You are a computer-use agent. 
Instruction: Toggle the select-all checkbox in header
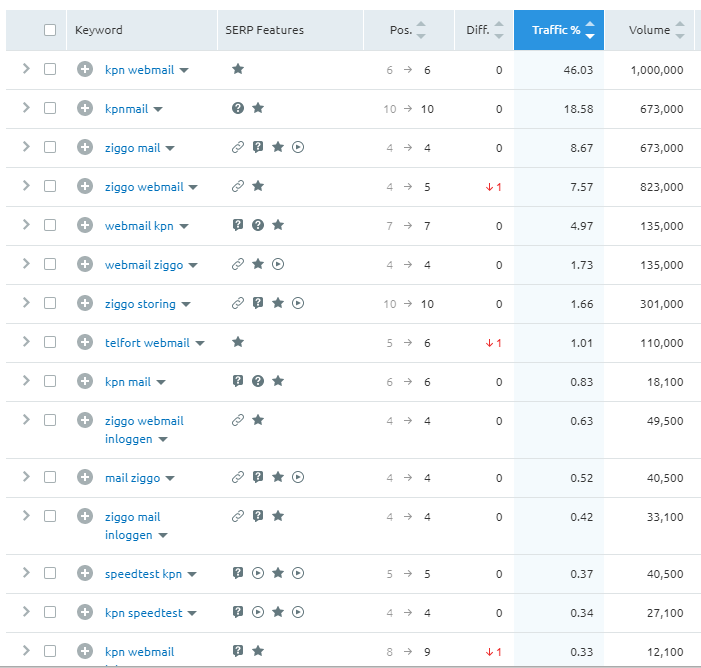[x=50, y=30]
